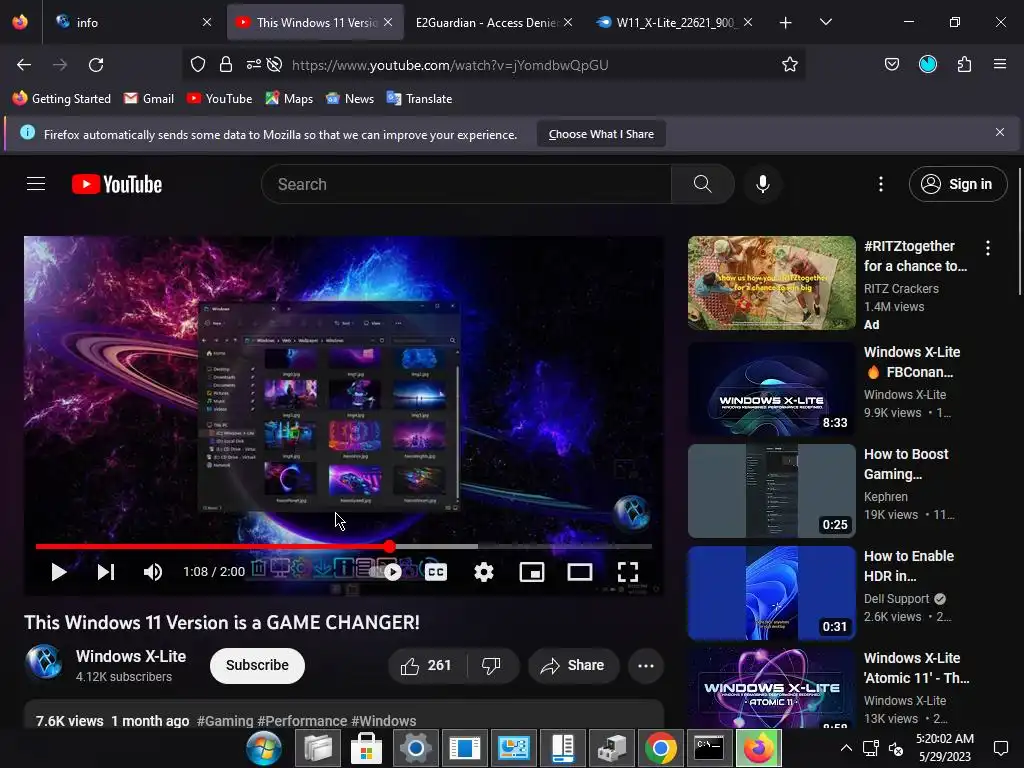Open the RITZ Crackers ad thumbnail
Screen dimensions: 1024x768
coord(771,283)
